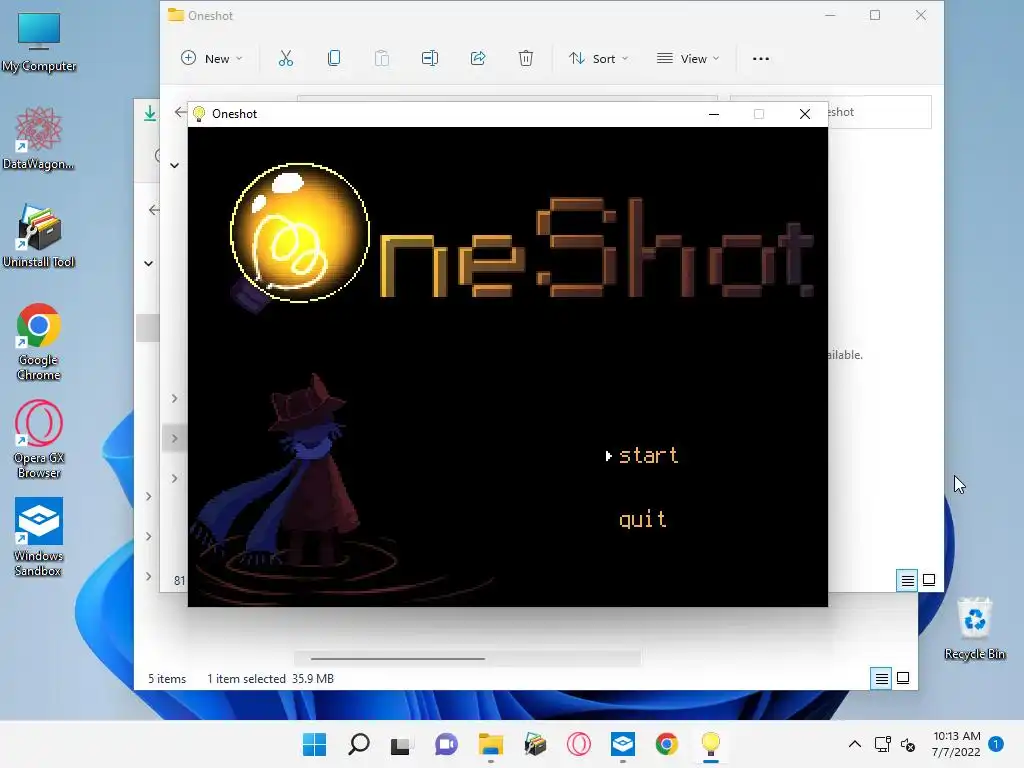Image resolution: width=1024 pixels, height=768 pixels.
Task: Open Opera GX Browser desktop shortcut
Action: [x=39, y=440]
